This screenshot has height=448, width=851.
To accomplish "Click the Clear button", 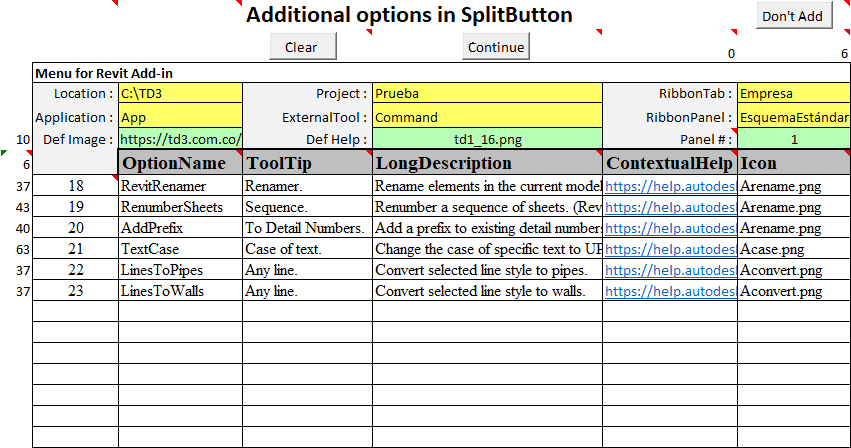I will tap(303, 47).
